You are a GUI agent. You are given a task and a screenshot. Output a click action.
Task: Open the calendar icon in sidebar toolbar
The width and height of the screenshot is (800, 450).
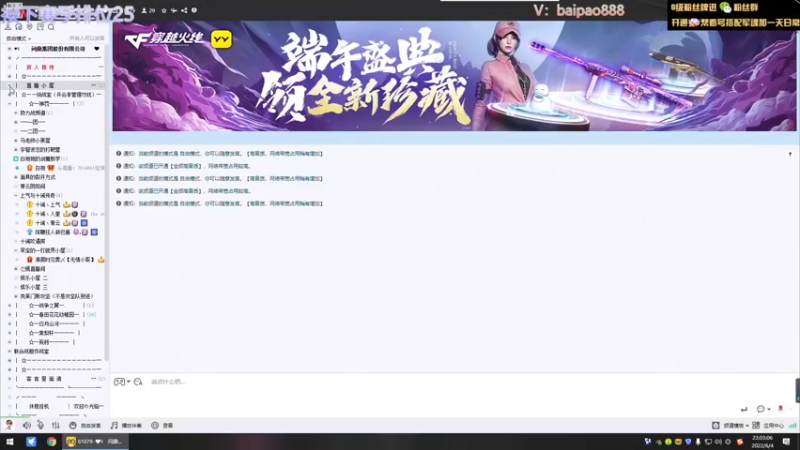pos(40,27)
